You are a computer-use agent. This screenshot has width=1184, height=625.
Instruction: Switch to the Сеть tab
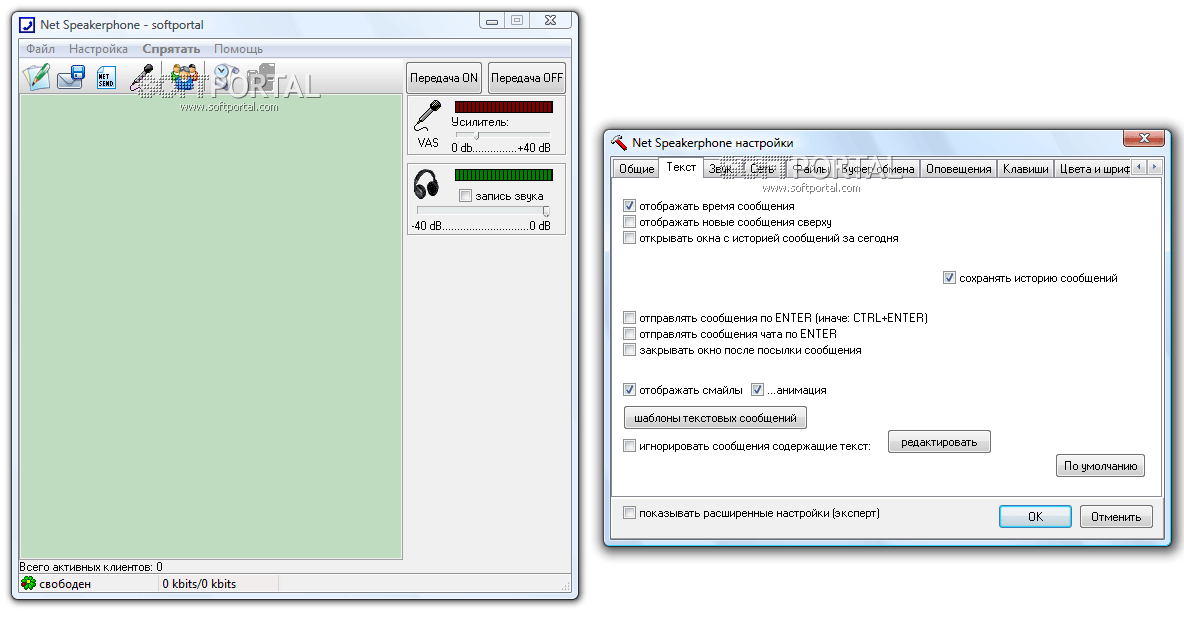point(762,169)
